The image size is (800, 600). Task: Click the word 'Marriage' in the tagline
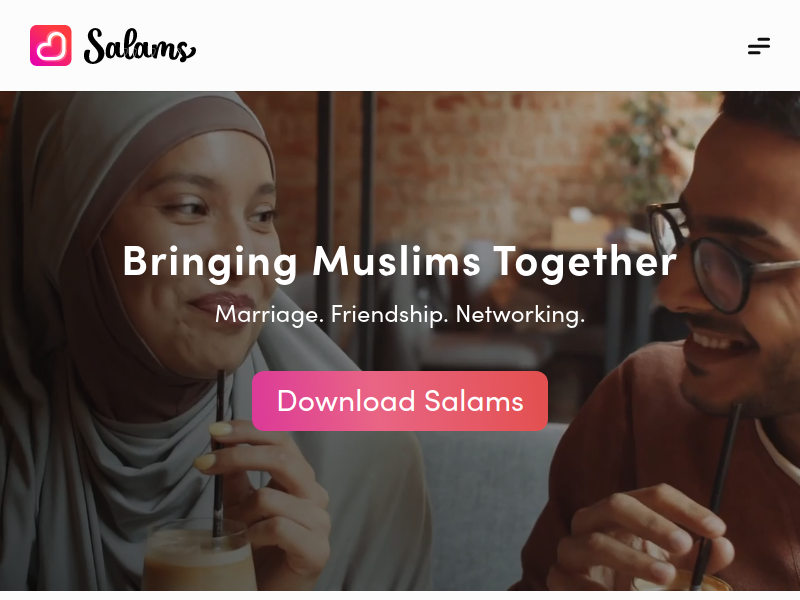267,315
